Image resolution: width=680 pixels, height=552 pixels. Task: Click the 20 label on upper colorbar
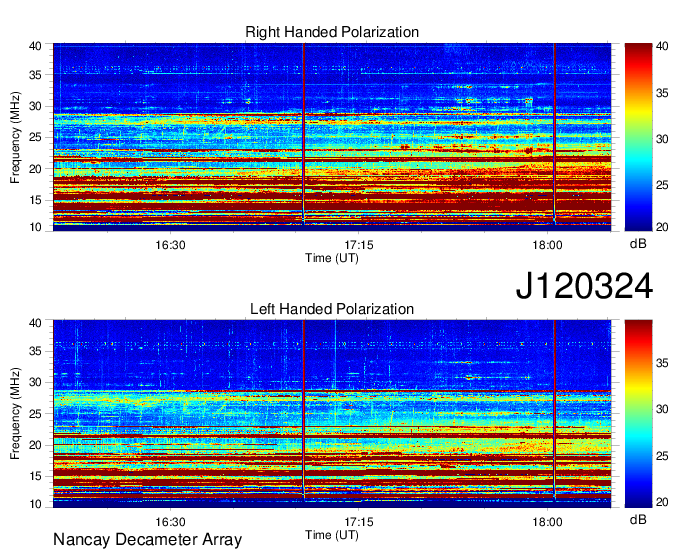pyautogui.click(x=662, y=227)
